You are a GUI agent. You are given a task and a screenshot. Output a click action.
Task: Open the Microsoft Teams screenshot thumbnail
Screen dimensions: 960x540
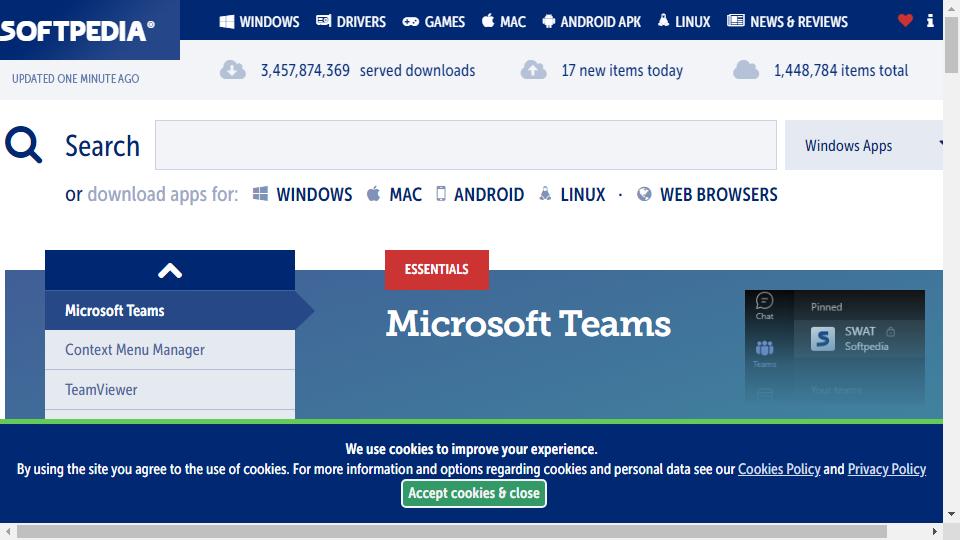point(834,347)
